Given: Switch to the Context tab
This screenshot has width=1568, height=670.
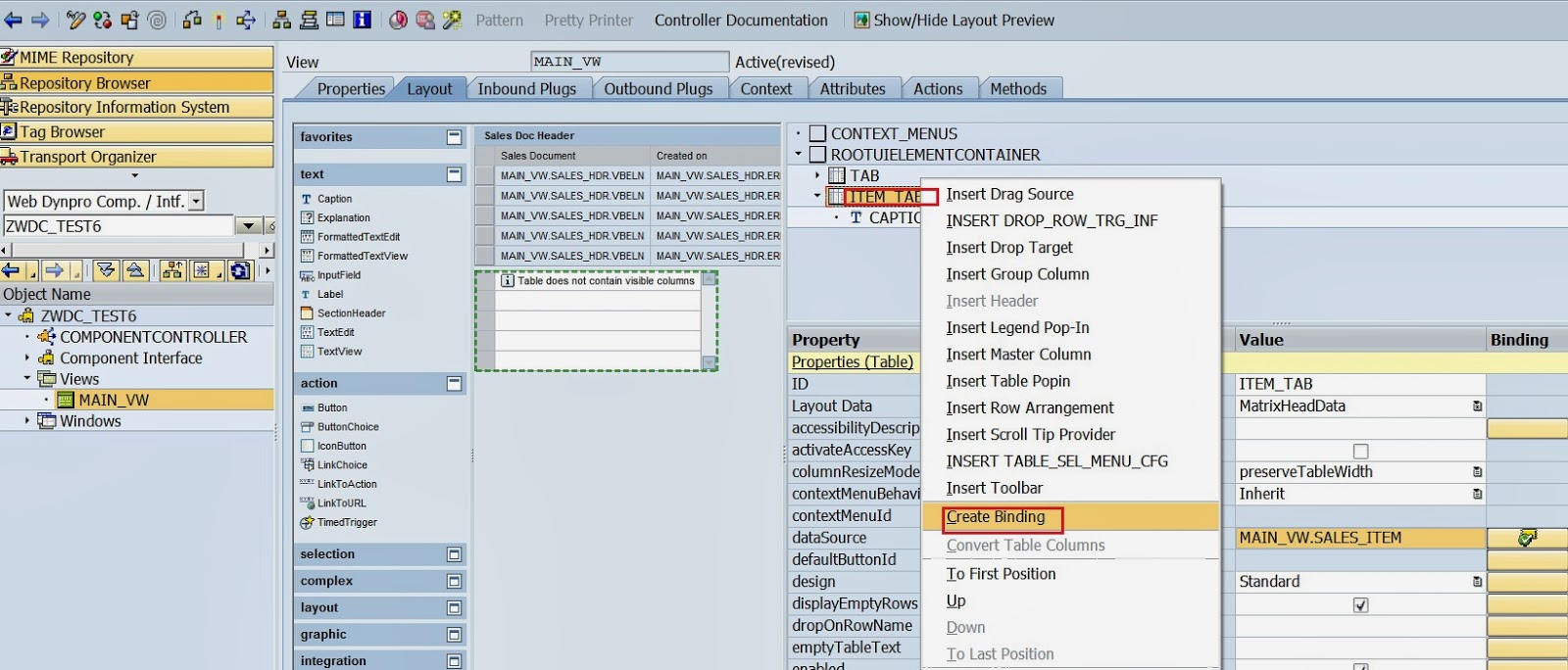Looking at the screenshot, I should pyautogui.click(x=765, y=89).
